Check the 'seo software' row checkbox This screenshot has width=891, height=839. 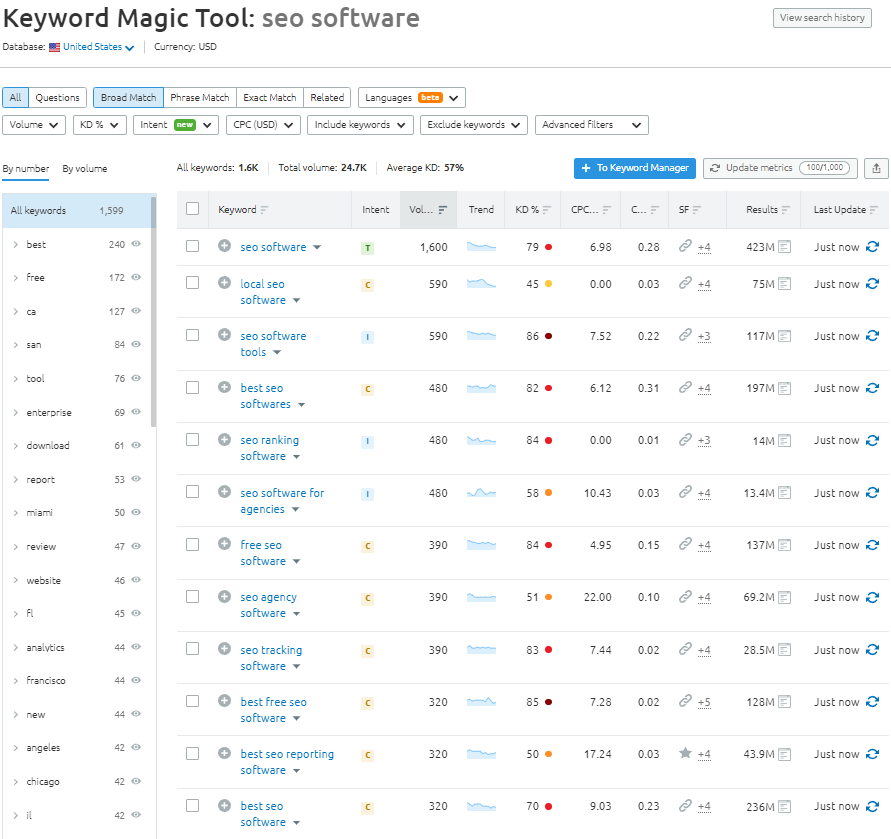click(x=193, y=246)
